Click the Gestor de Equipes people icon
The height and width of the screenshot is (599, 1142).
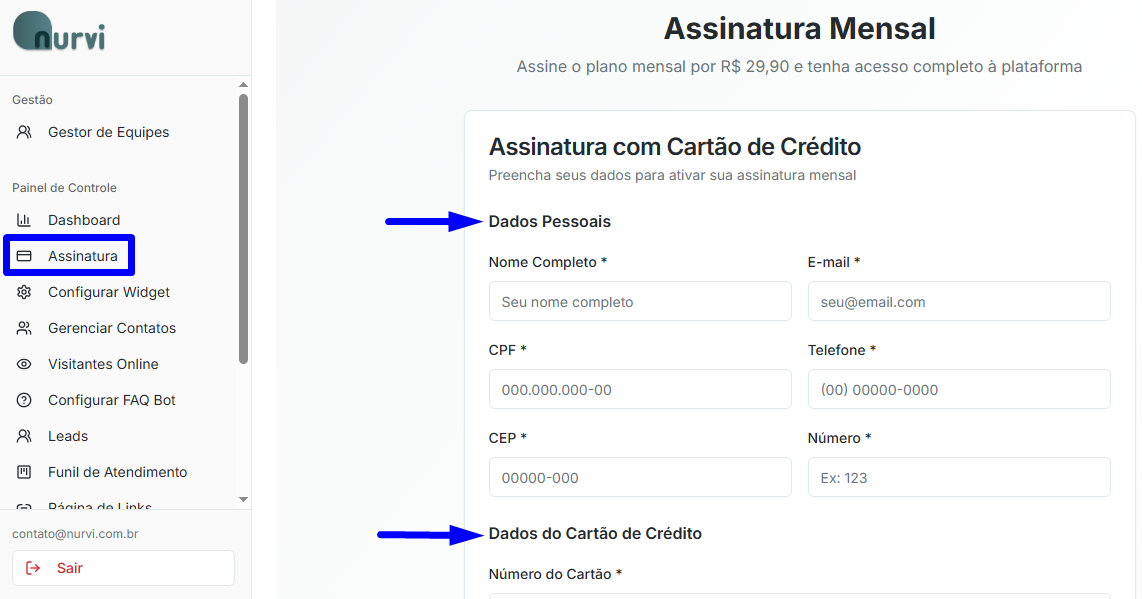(25, 132)
